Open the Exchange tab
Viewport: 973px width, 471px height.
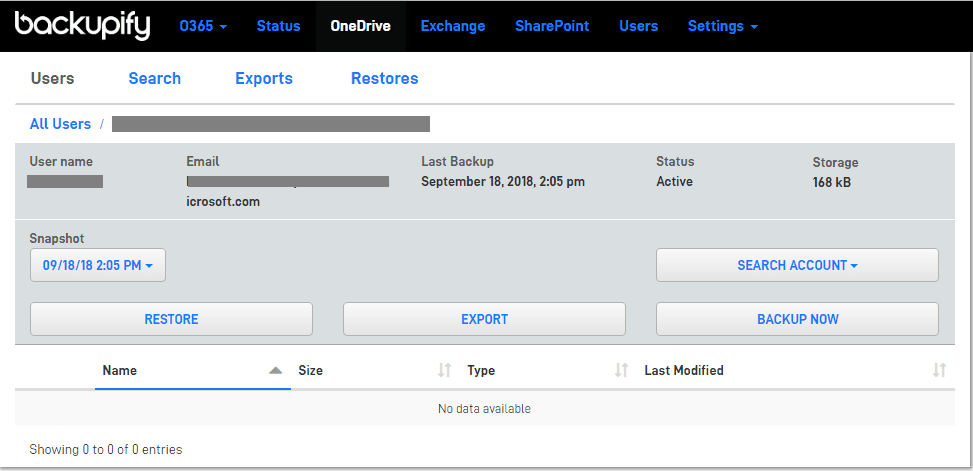tap(453, 26)
